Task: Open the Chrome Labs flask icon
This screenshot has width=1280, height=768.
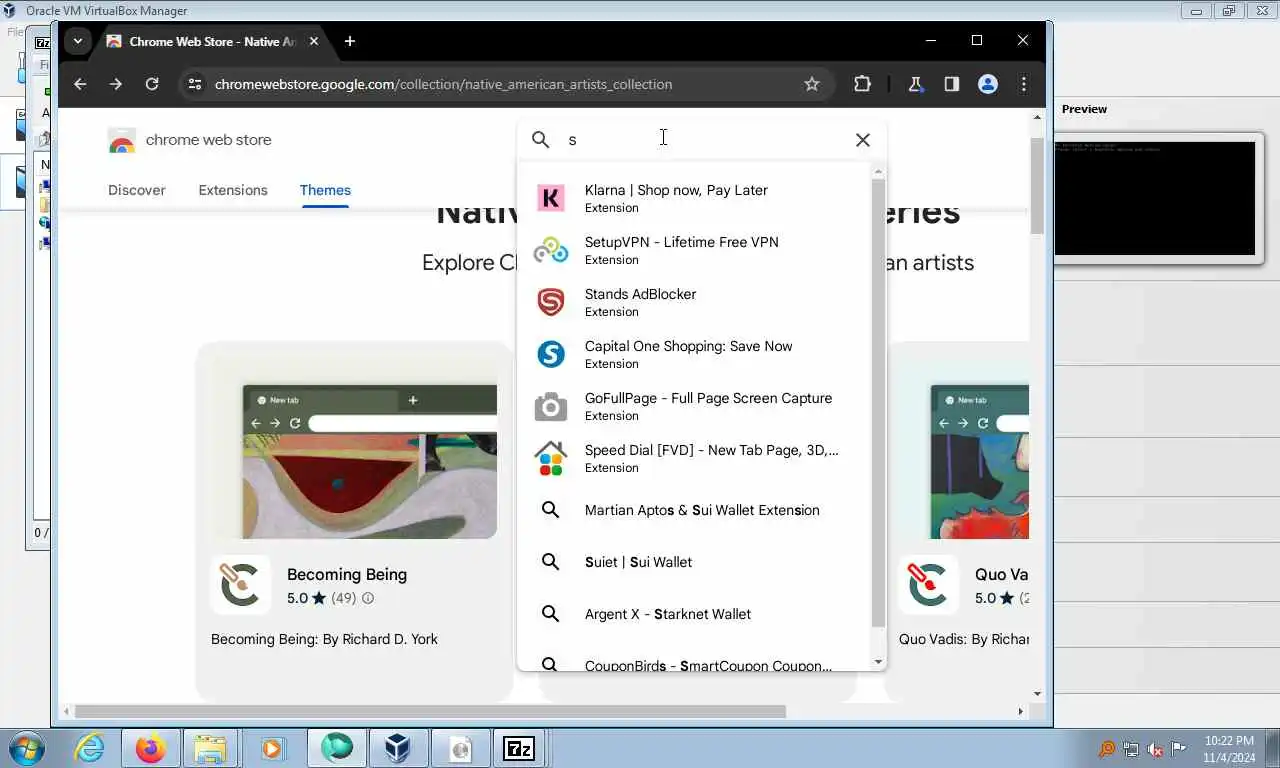Action: 915,84
